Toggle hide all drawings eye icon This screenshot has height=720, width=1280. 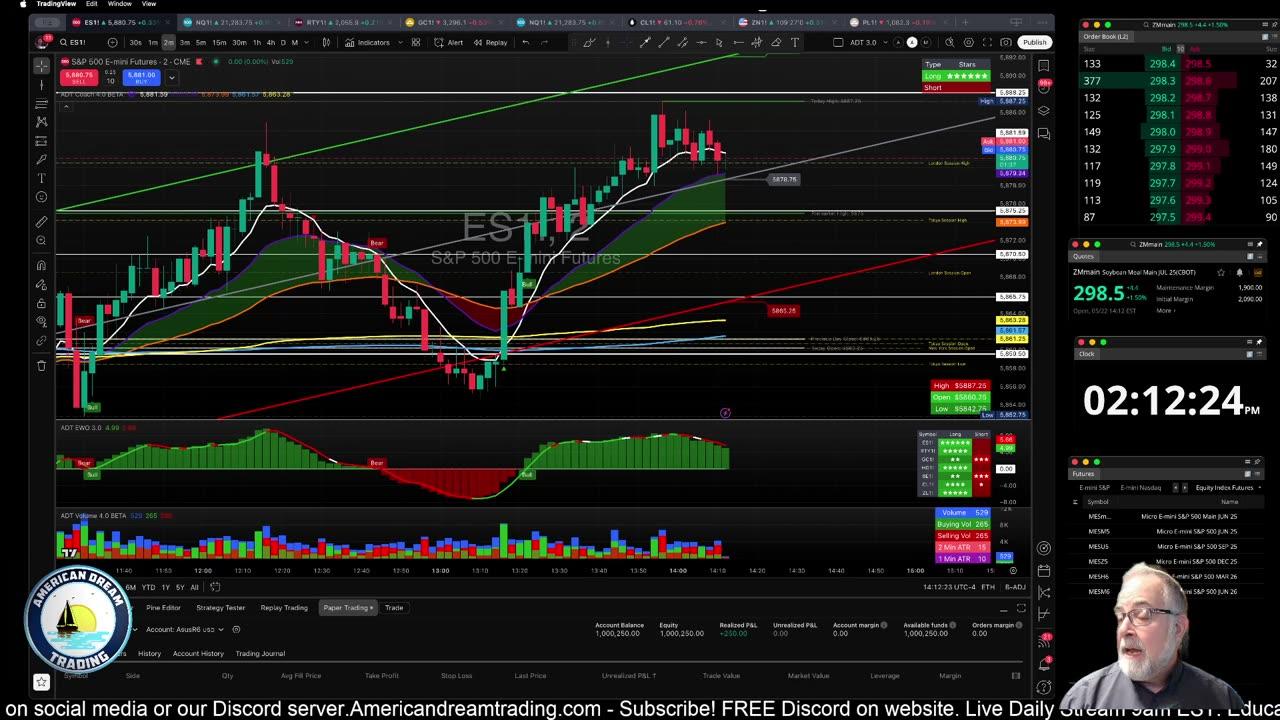[41, 321]
